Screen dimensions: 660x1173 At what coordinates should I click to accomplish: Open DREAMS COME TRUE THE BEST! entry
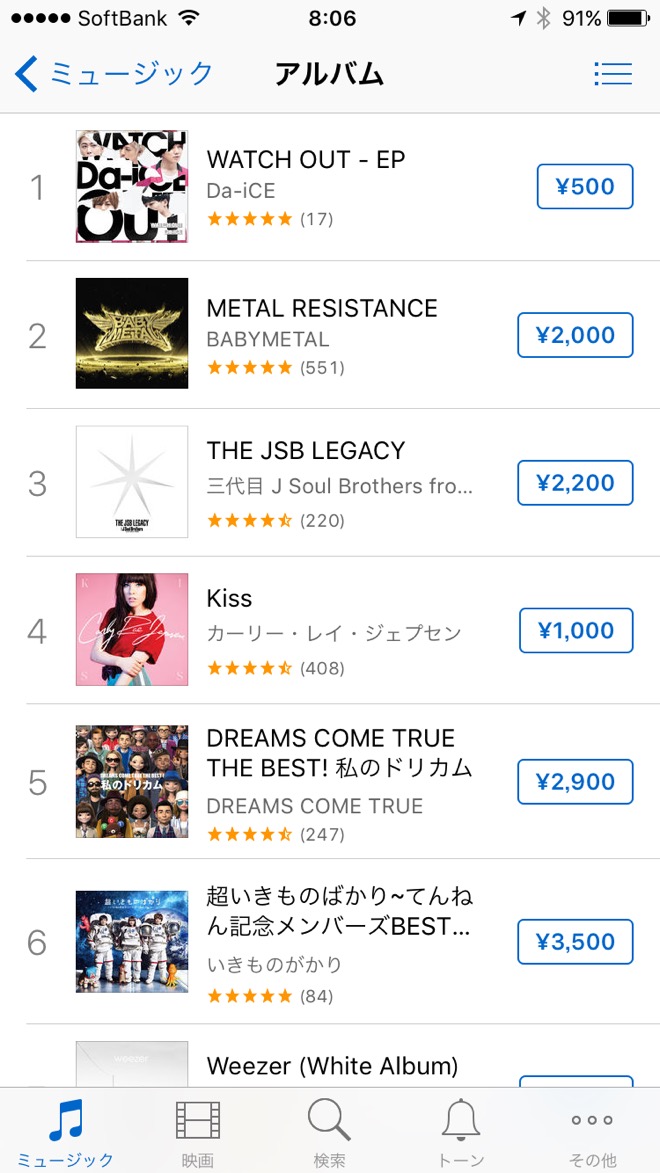[339, 753]
